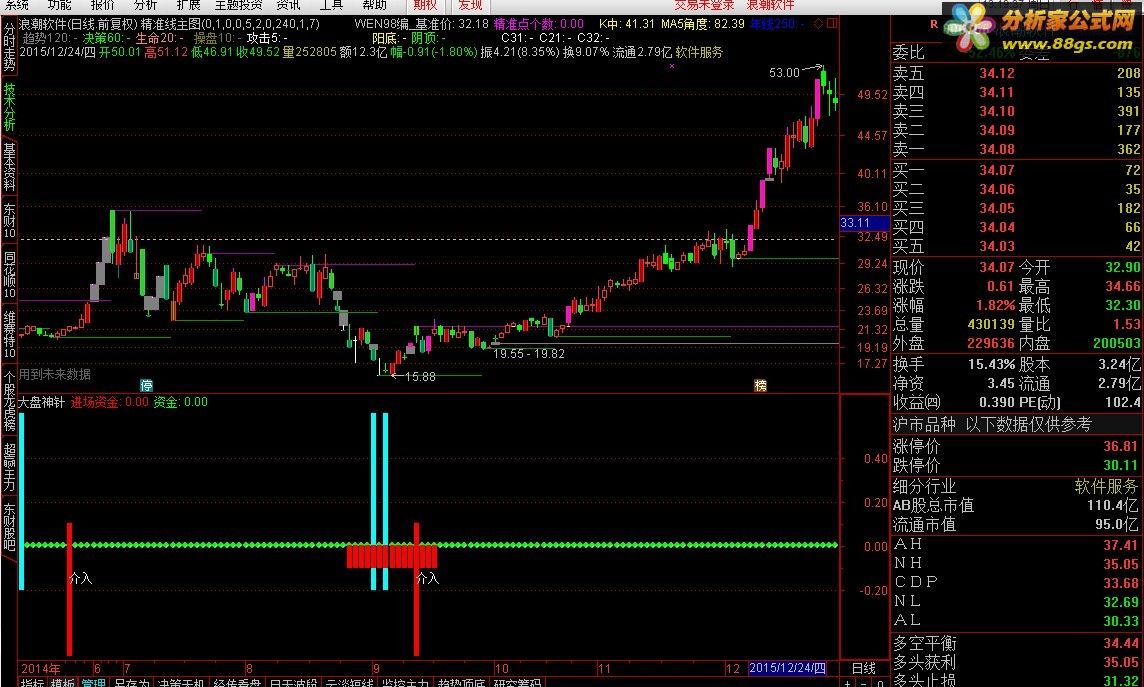Viewport: 1144px width, 687px height.
Task: Open the 分析 menu
Action: [x=145, y=5]
